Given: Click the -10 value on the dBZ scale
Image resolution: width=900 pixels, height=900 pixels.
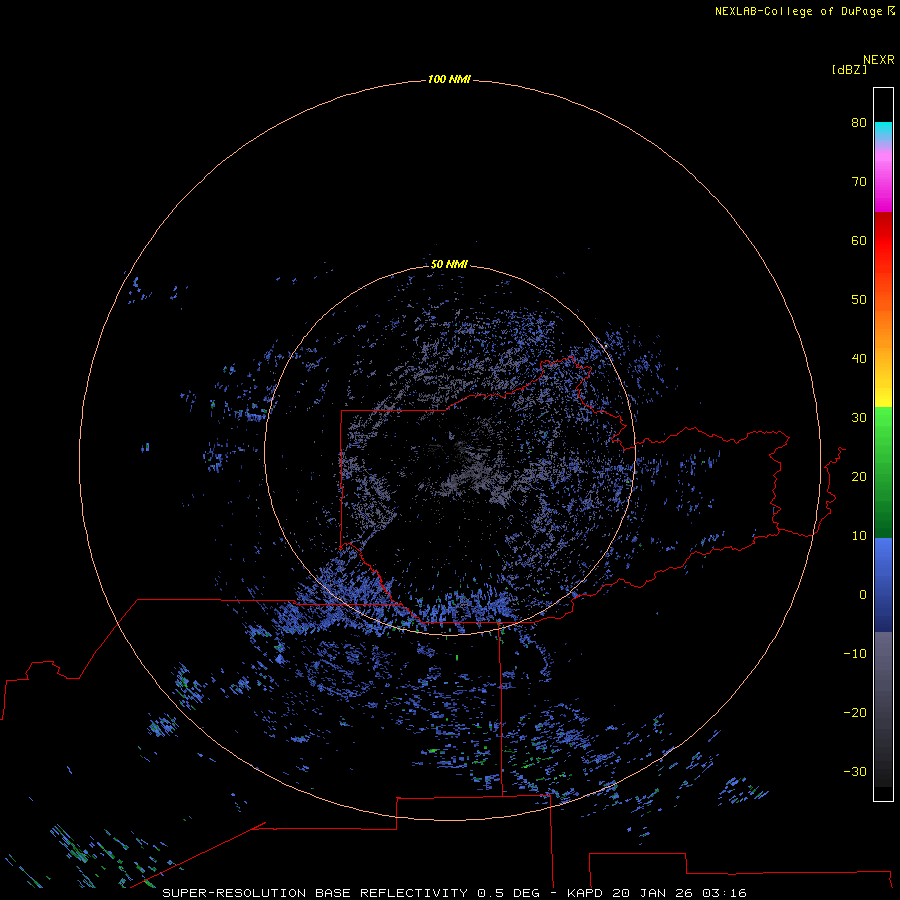Looking at the screenshot, I should pos(855,653).
